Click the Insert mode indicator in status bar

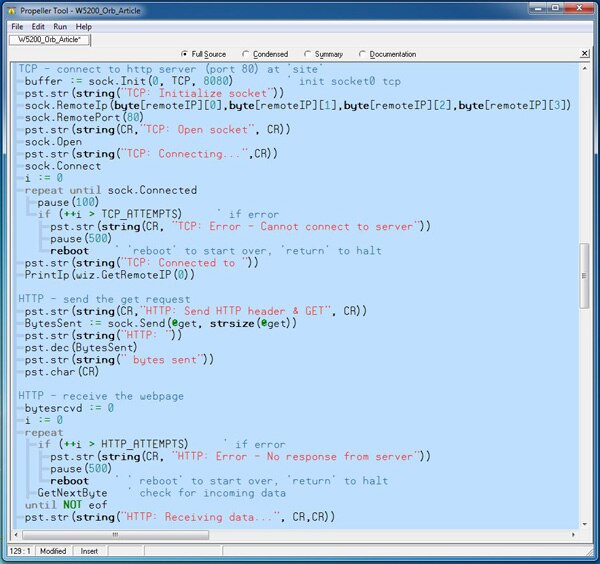tap(89, 551)
